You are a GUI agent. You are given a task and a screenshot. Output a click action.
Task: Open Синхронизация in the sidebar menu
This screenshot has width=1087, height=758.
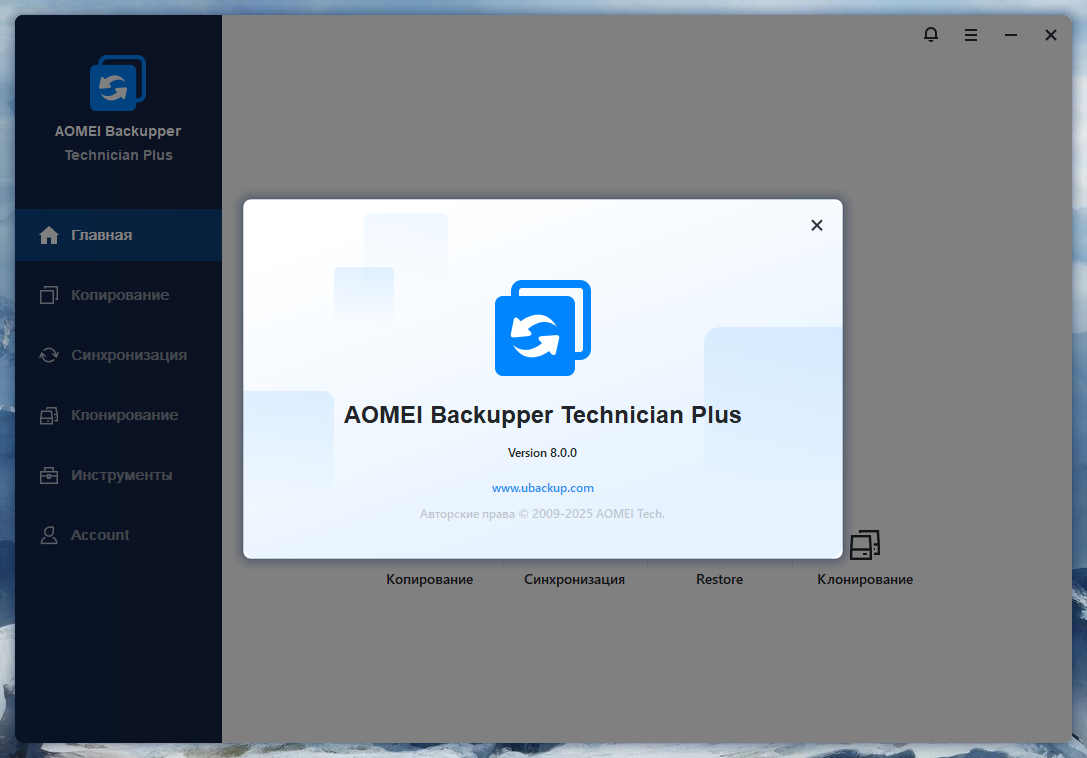click(119, 355)
